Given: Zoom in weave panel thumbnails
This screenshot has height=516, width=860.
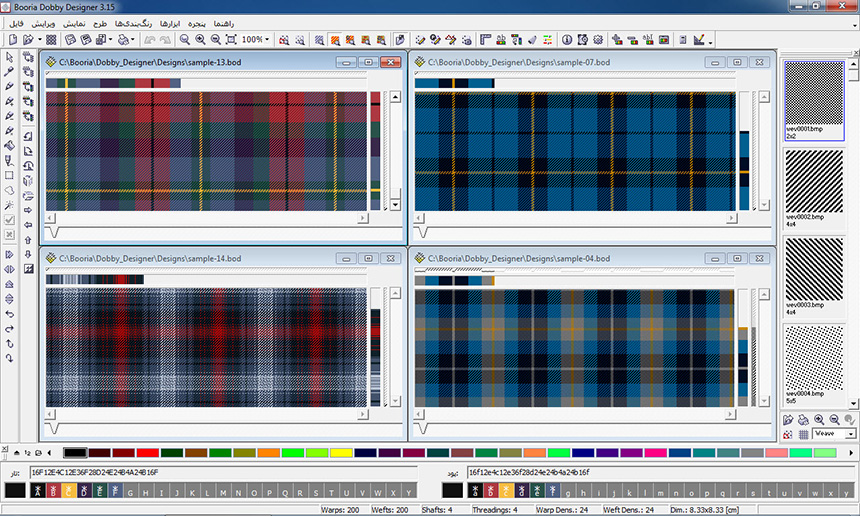Looking at the screenshot, I should 819,419.
